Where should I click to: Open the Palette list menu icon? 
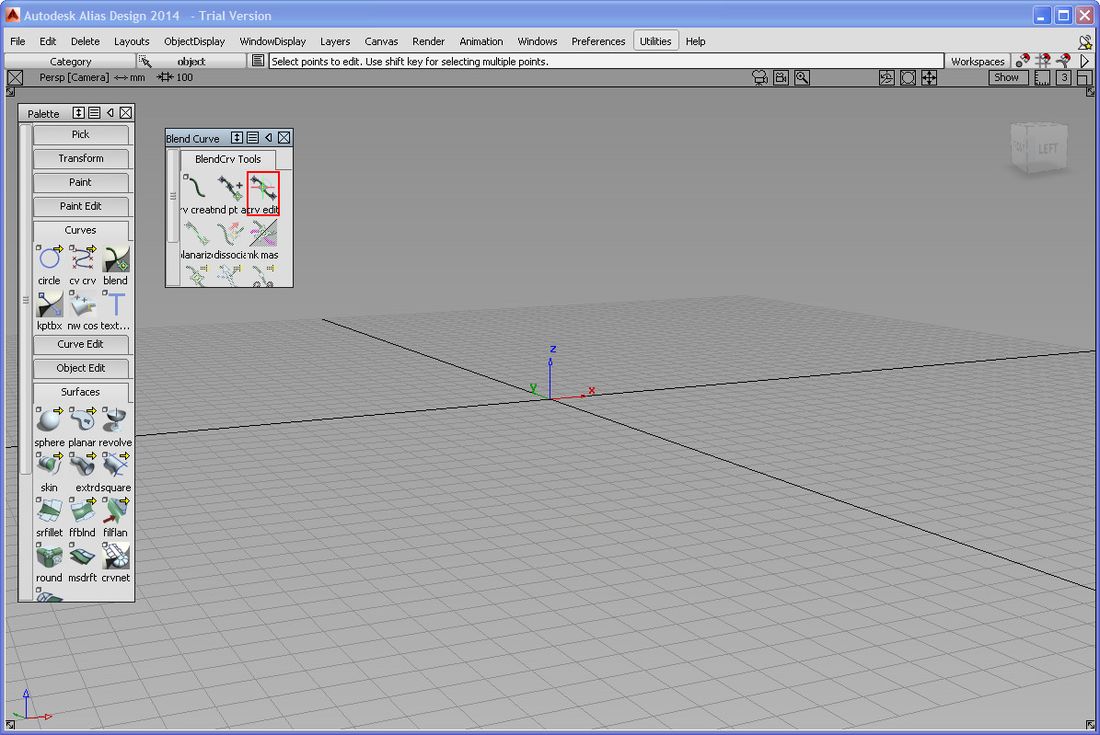(94, 113)
